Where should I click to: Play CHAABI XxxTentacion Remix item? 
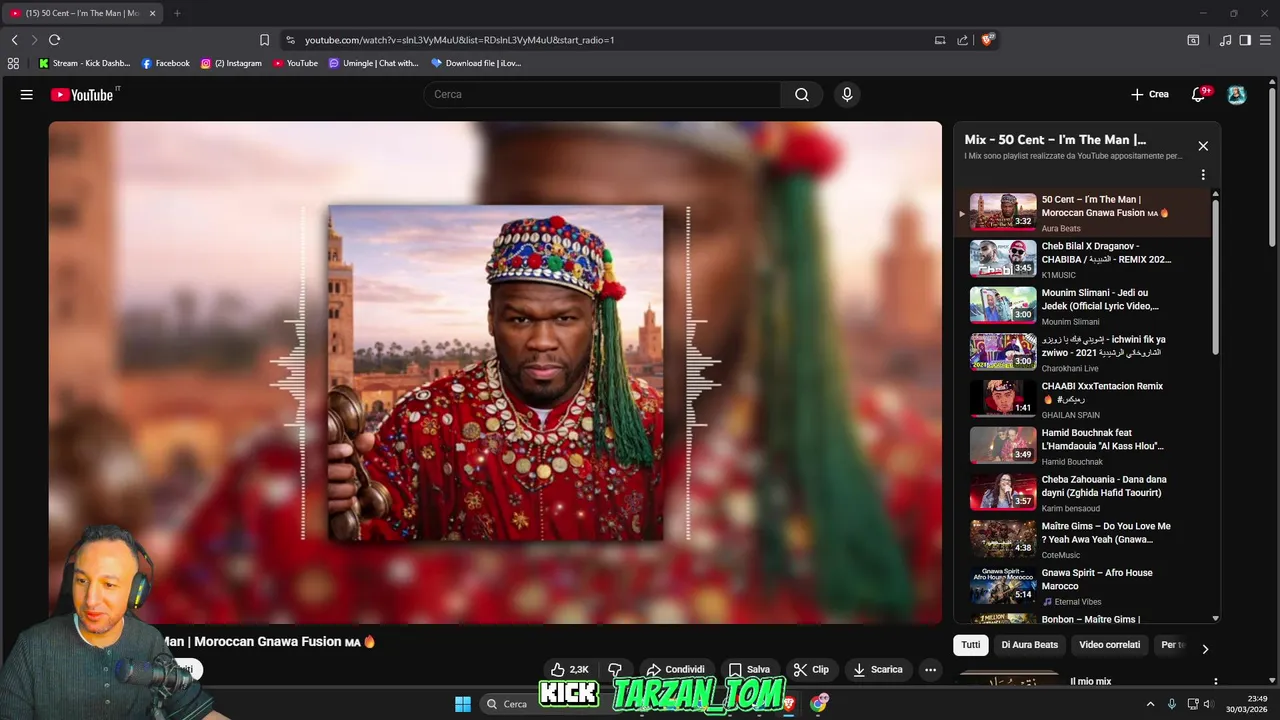coord(1084,400)
